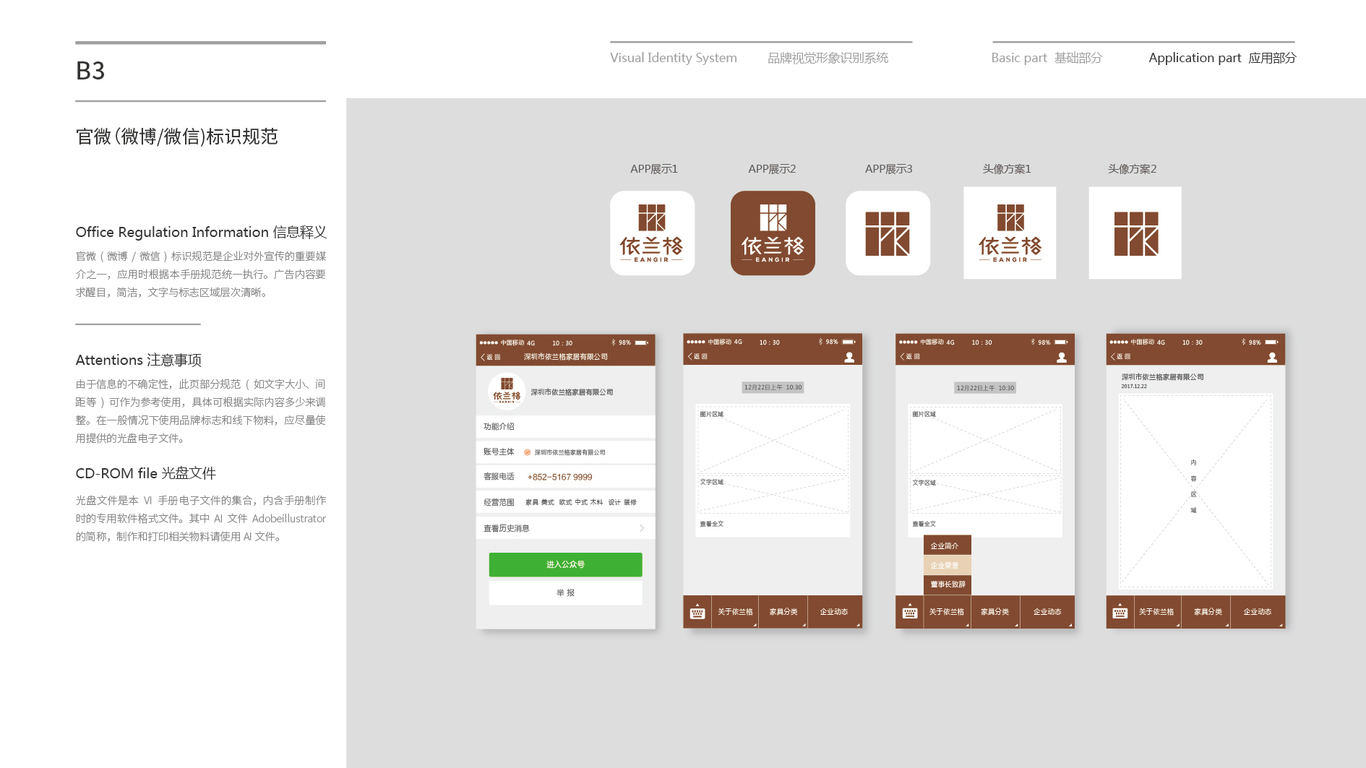Viewport: 1366px width, 768px height.
Task: Click the APP展示2 brown logo icon
Action: pyautogui.click(x=772, y=233)
